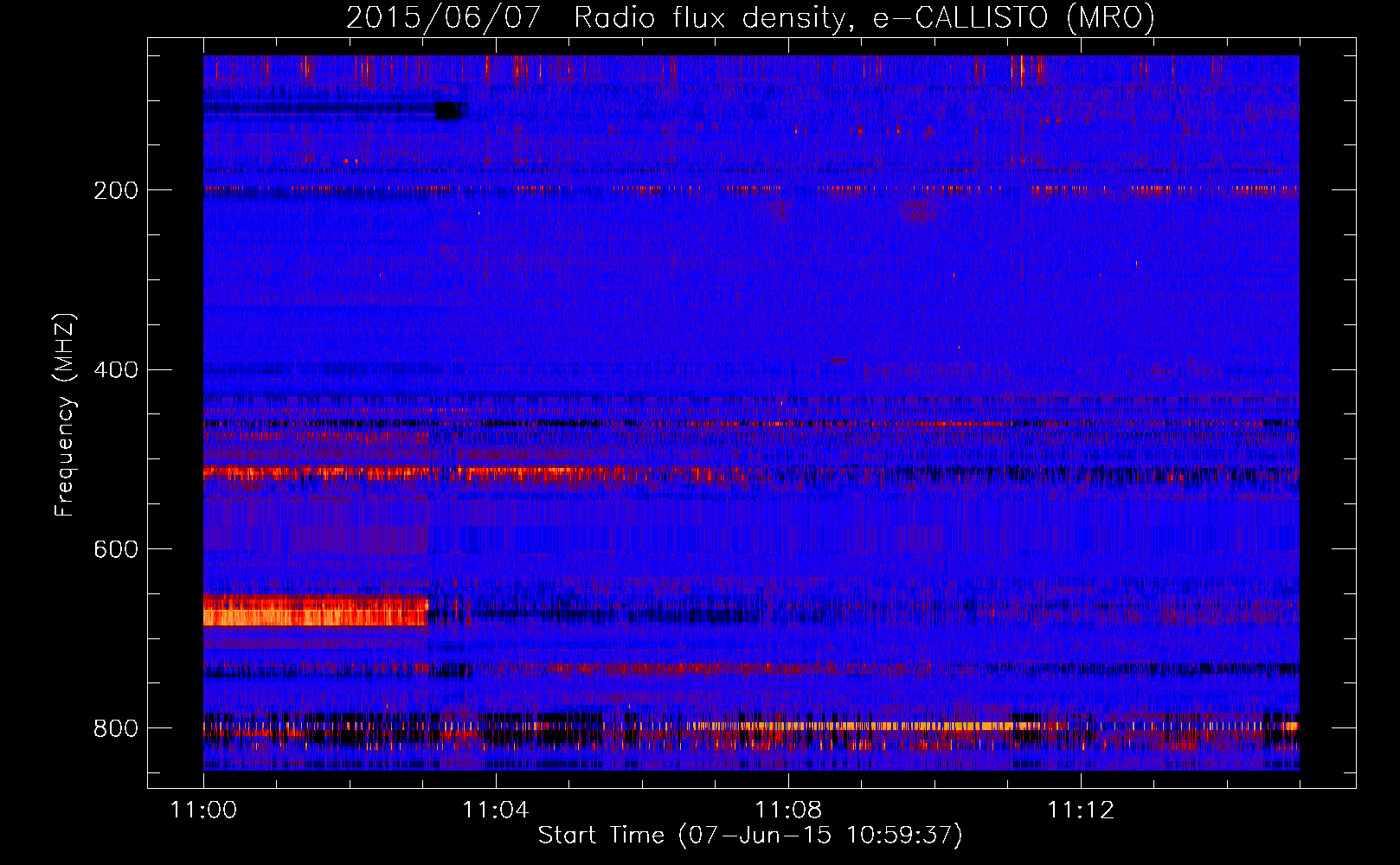Click the plot title 2015/06/07 Radio flux density

click(x=750, y=17)
